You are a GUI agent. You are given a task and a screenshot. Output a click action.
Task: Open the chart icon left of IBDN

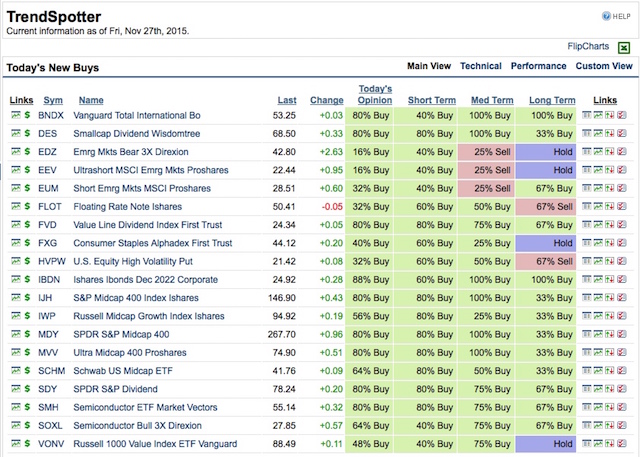click(x=16, y=279)
